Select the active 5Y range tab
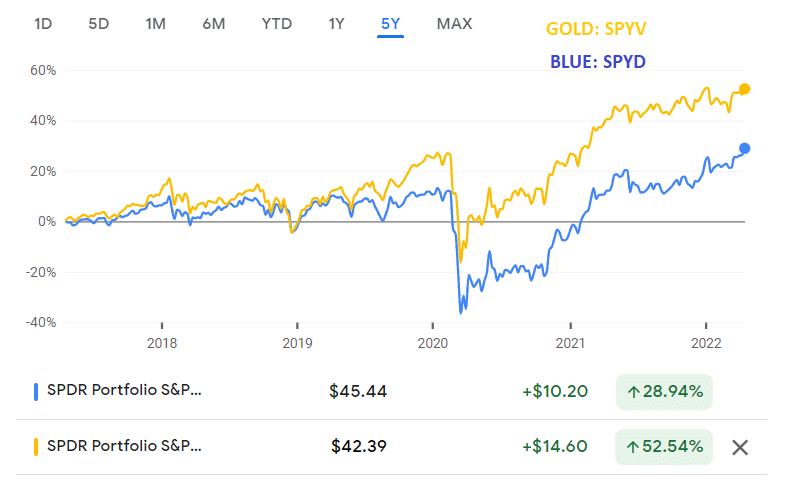Screen dimensions: 797x482 [x=390, y=24]
